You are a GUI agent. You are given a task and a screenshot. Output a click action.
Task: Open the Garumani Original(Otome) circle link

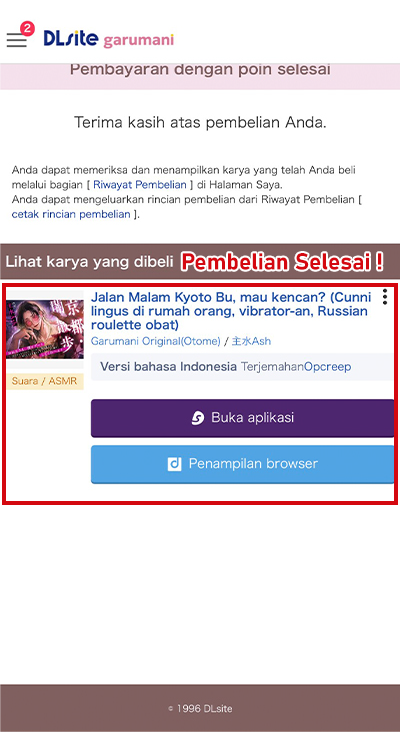pyautogui.click(x=155, y=341)
